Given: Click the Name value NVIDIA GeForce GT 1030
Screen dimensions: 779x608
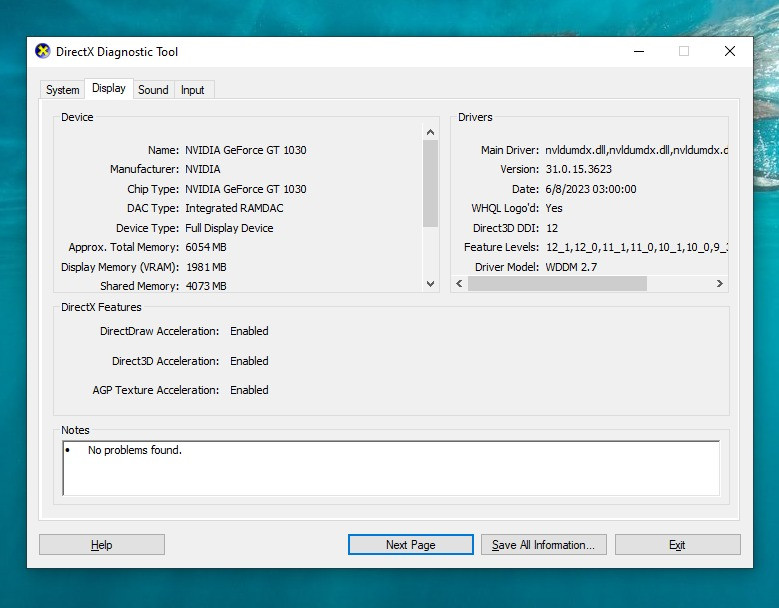Looking at the screenshot, I should point(246,150).
